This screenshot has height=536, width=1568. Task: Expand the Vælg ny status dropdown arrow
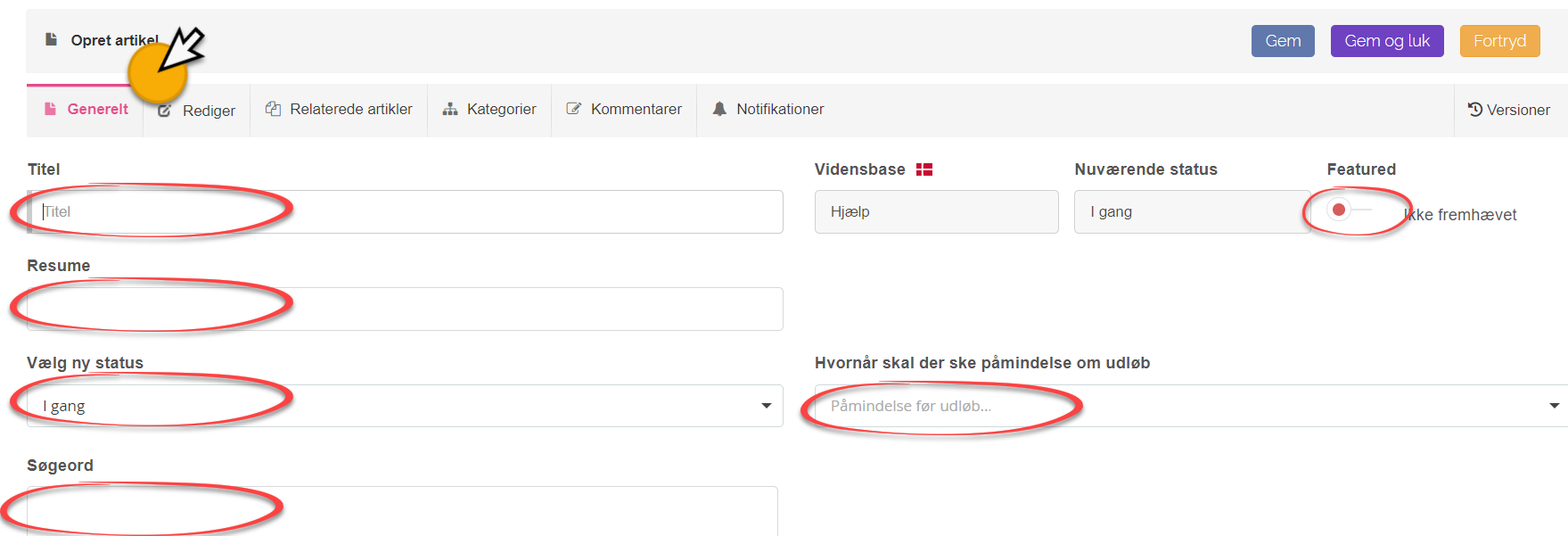pos(766,406)
